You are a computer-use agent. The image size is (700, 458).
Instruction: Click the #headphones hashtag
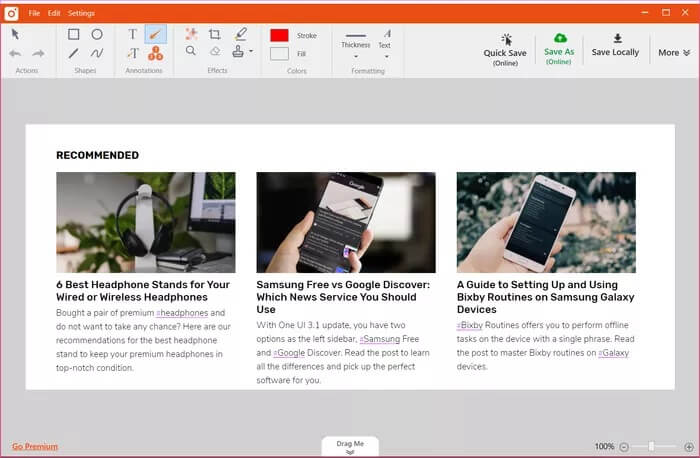coord(182,313)
